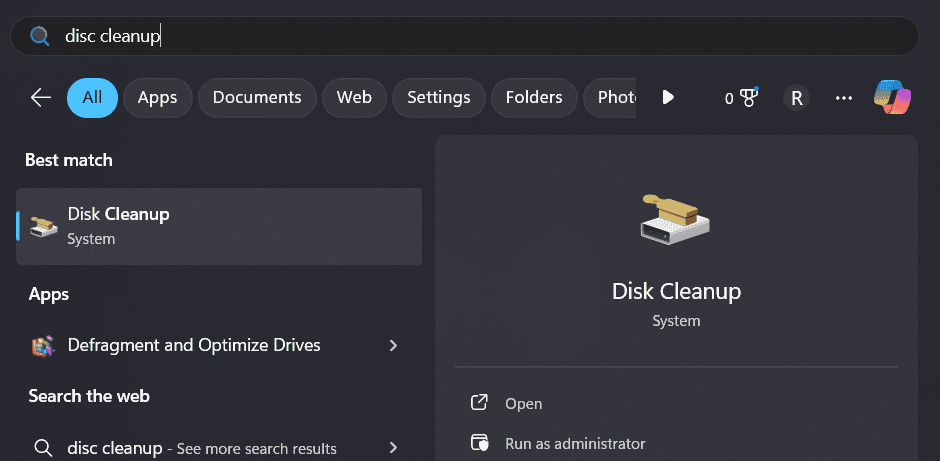Switch to the Apps filter tab
Viewport: 940px width, 461px height.
158,97
